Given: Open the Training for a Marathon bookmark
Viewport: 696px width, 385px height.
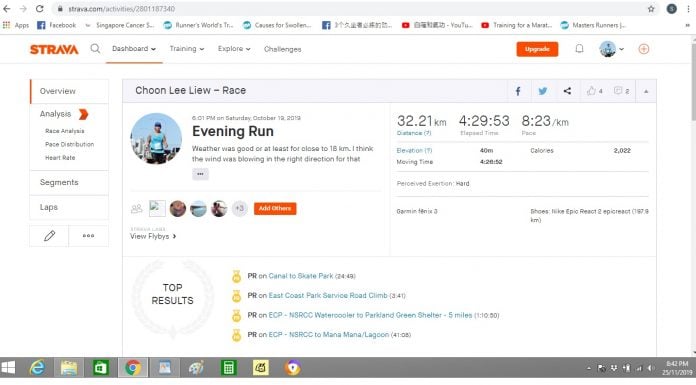Looking at the screenshot, I should point(517,25).
